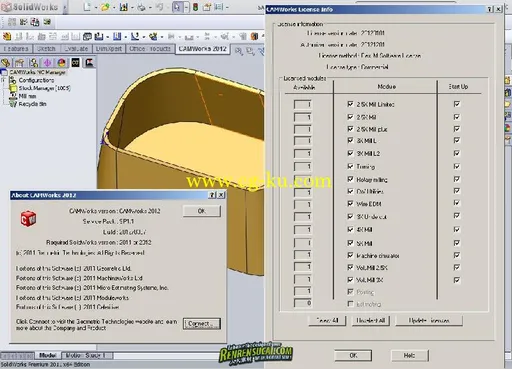Switch to the Sketch tab
The image size is (512, 369).
(46, 49)
